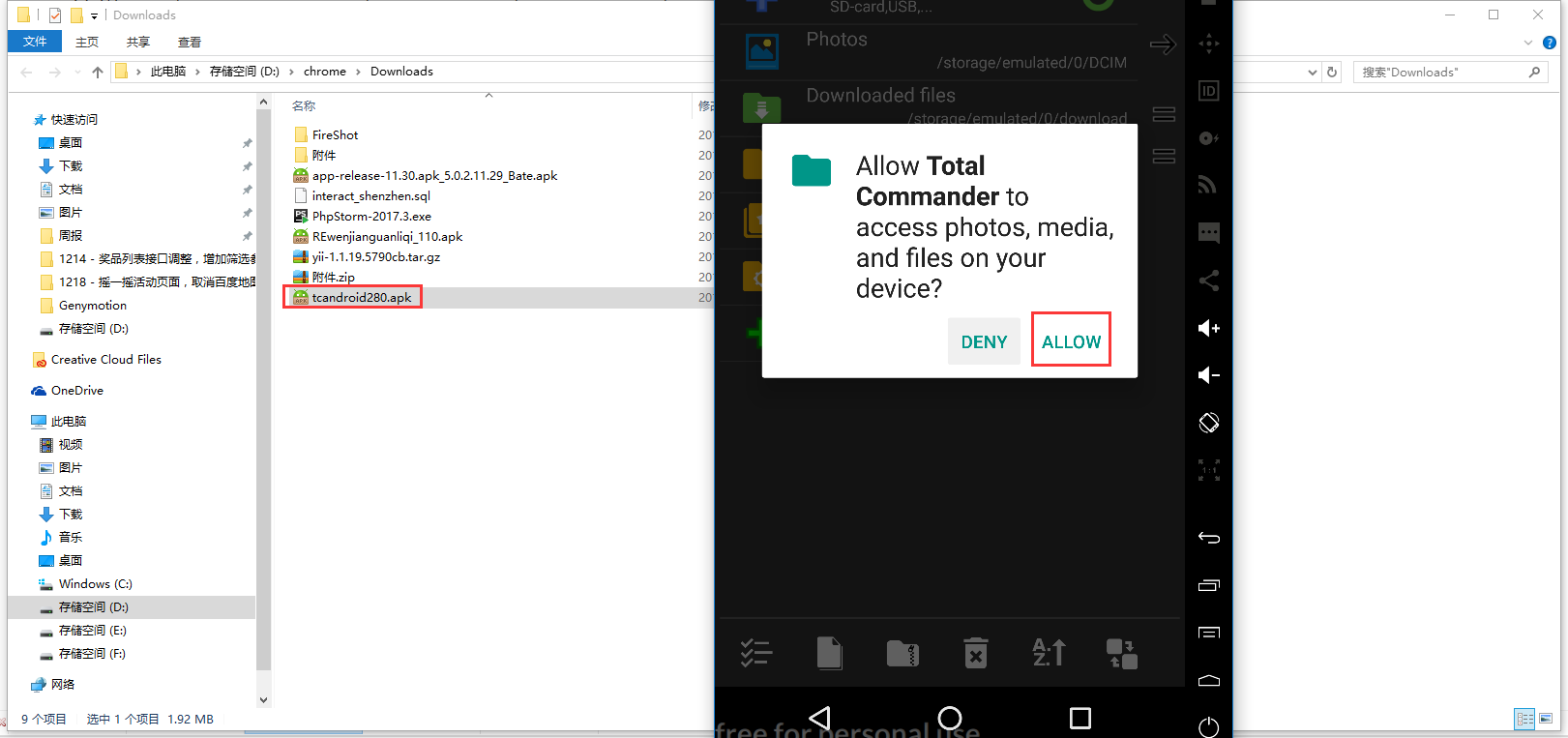The image size is (1568, 738).
Task: Tap DENY in the permission dialog
Action: click(x=984, y=341)
